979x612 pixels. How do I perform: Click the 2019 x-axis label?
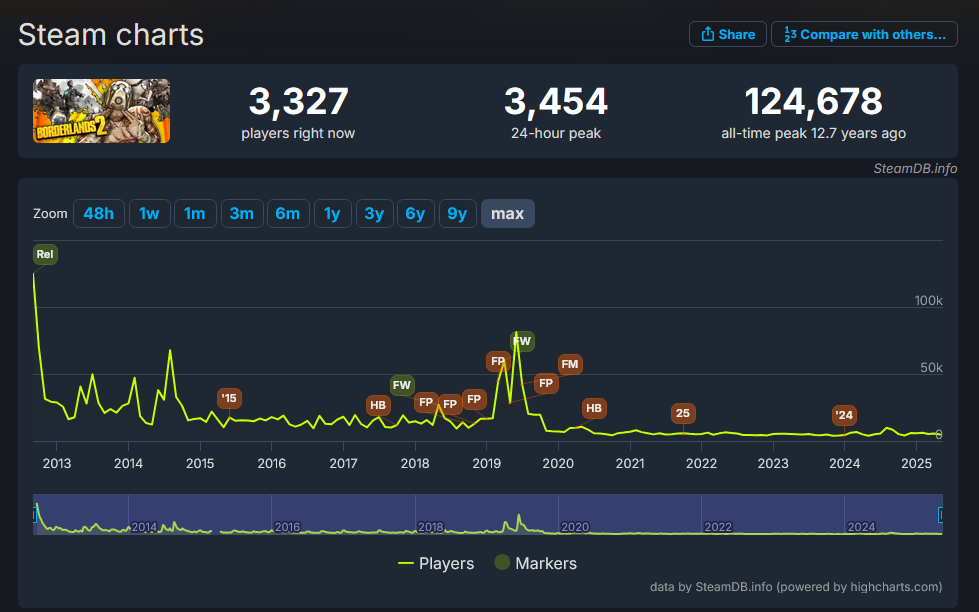pos(486,463)
